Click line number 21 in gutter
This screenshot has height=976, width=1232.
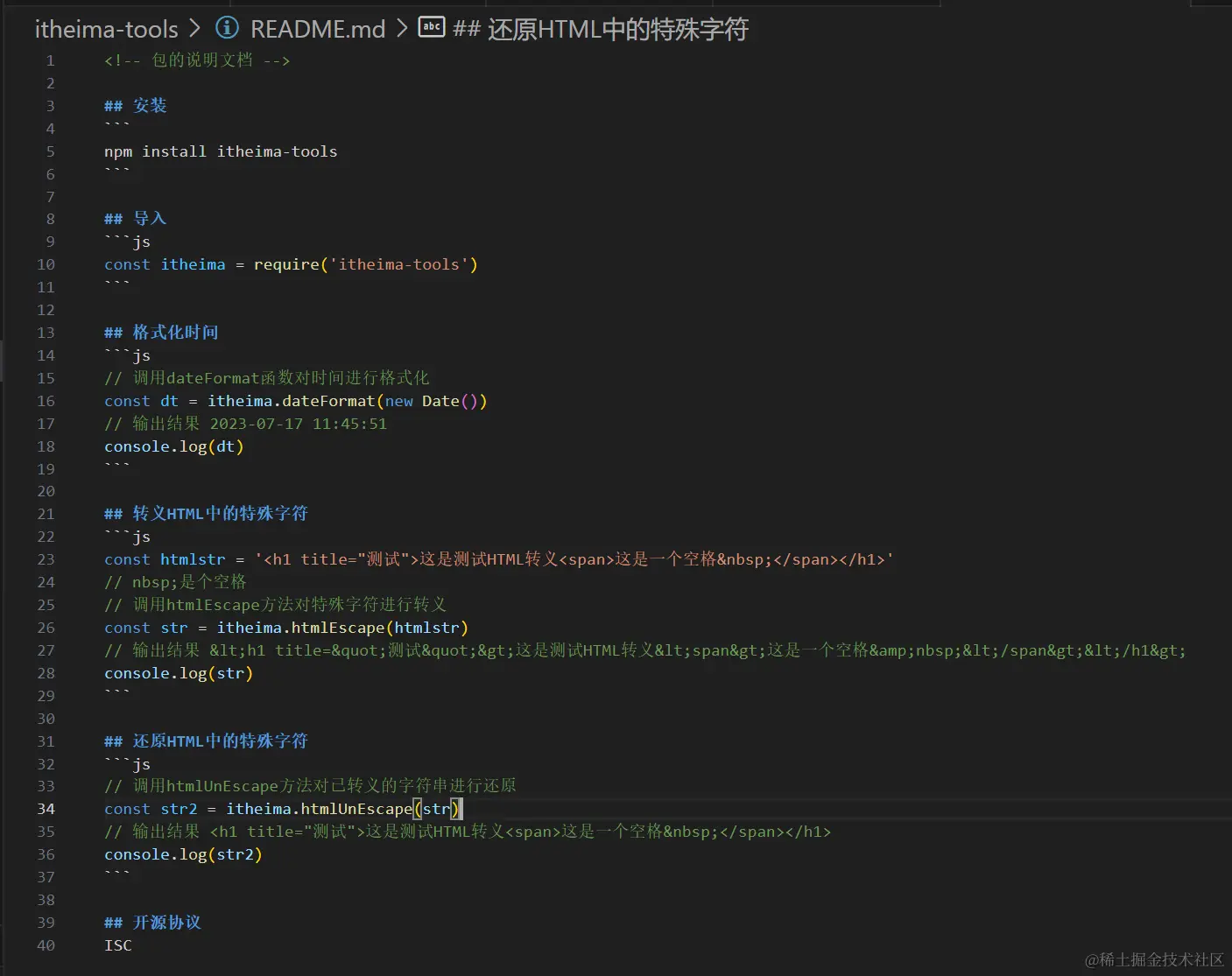46,514
